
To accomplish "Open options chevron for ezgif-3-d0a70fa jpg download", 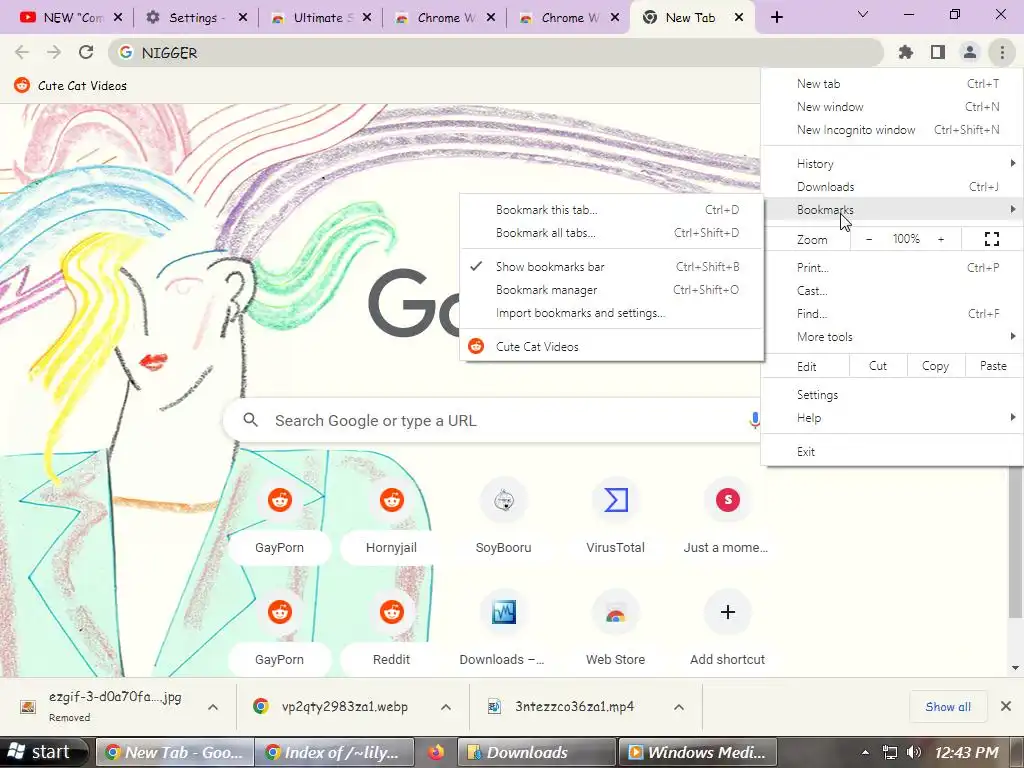I will pos(213,707).
